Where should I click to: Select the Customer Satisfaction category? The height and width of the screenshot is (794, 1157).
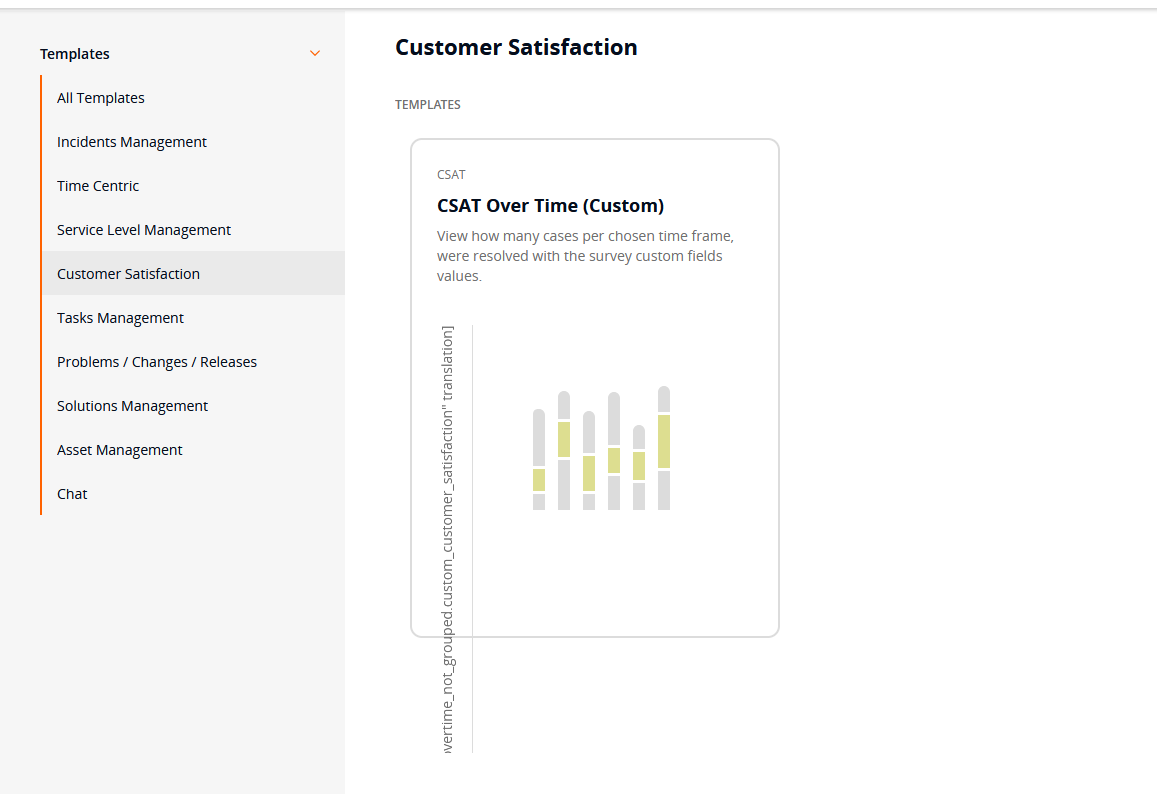pos(128,273)
